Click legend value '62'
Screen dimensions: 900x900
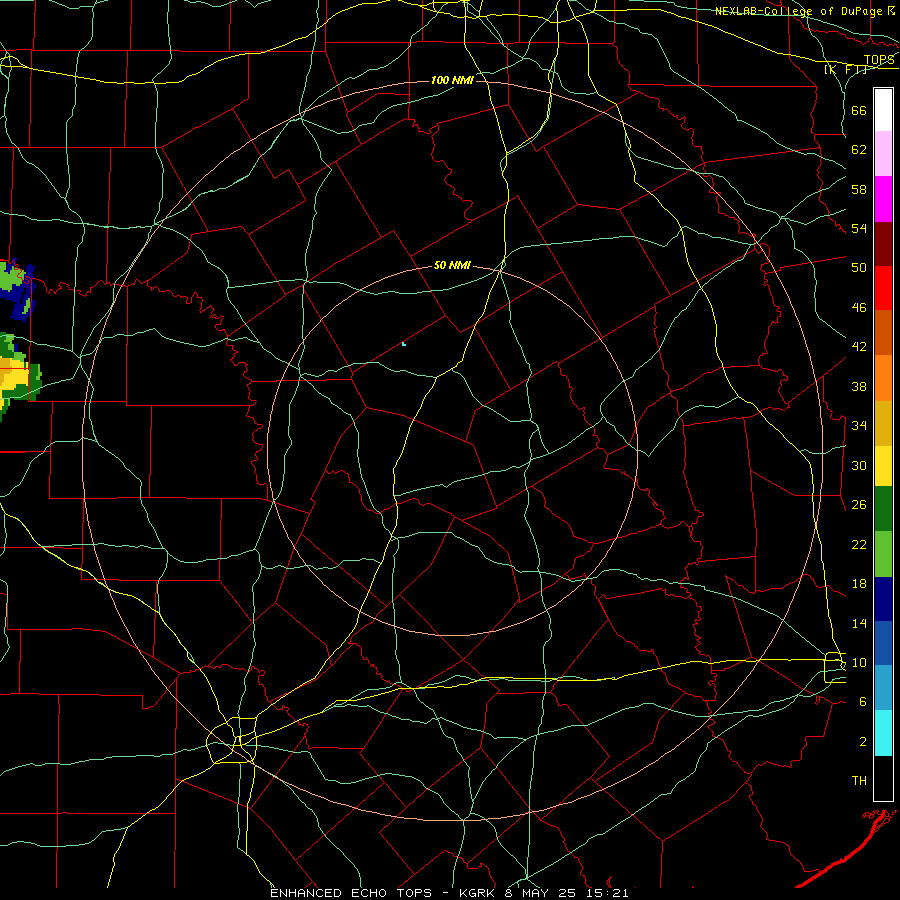tap(859, 150)
